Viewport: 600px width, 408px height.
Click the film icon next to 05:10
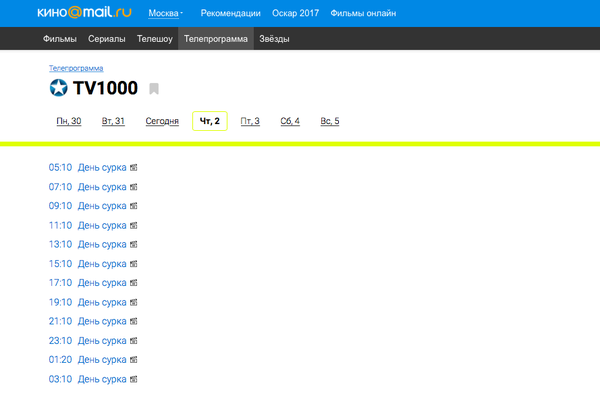(x=134, y=168)
